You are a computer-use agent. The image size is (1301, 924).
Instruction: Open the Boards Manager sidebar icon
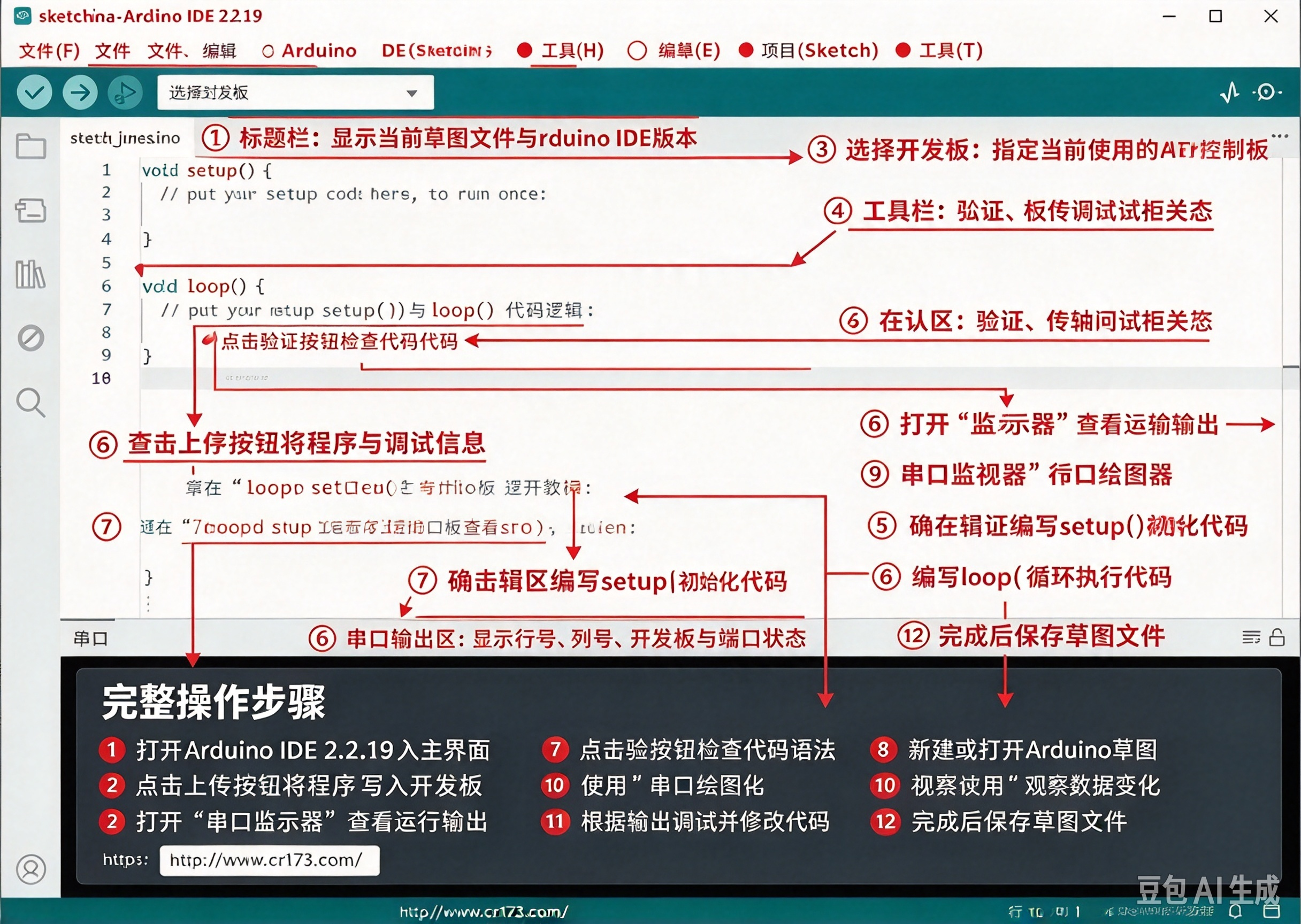(x=30, y=211)
